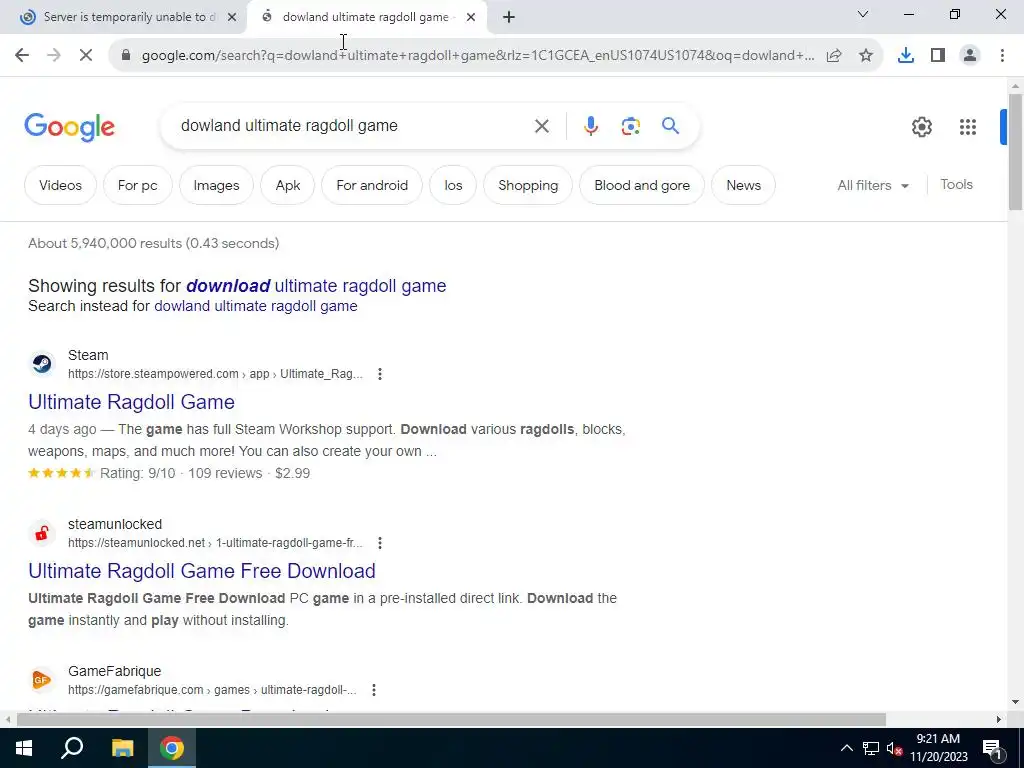Viewport: 1024px width, 768px height.
Task: Click the lock site information icon
Action: point(126,56)
